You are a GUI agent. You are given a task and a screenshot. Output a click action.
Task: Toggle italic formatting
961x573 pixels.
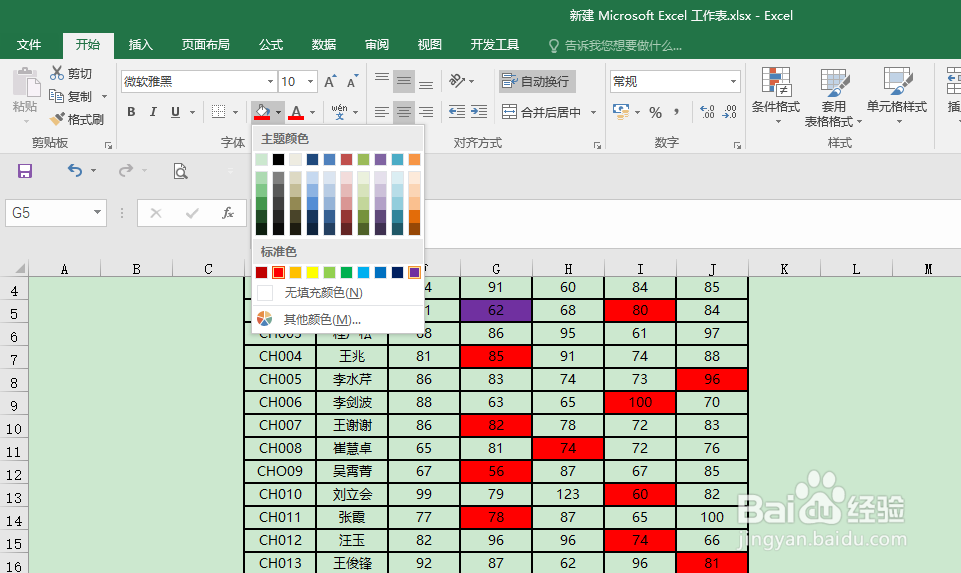click(x=153, y=112)
